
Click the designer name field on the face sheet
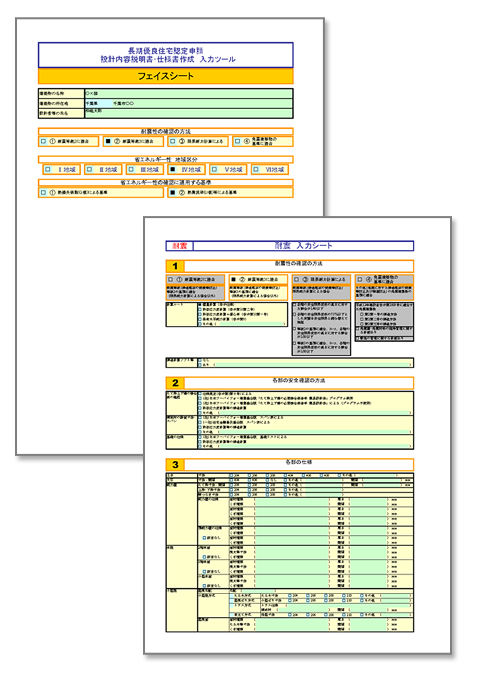point(189,113)
